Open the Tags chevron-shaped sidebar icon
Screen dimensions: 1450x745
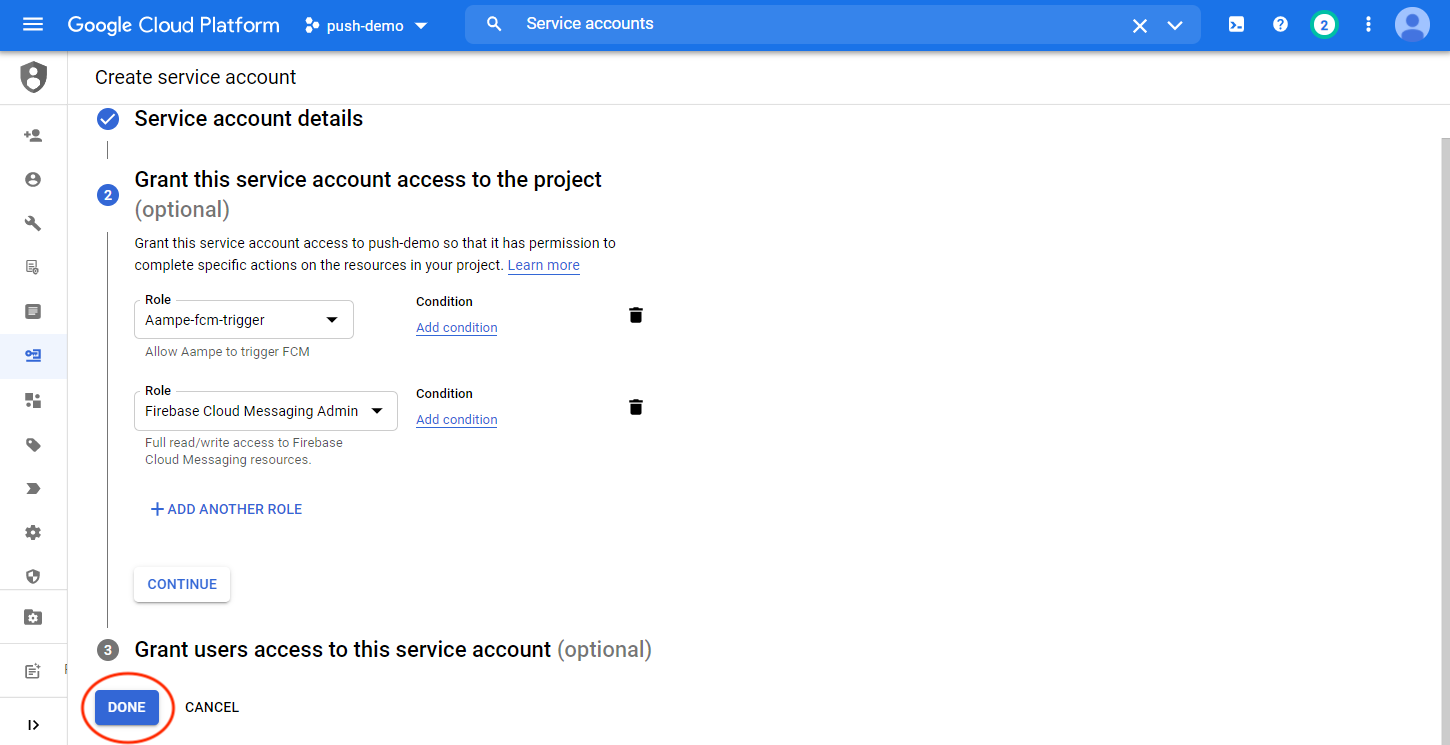(33, 489)
